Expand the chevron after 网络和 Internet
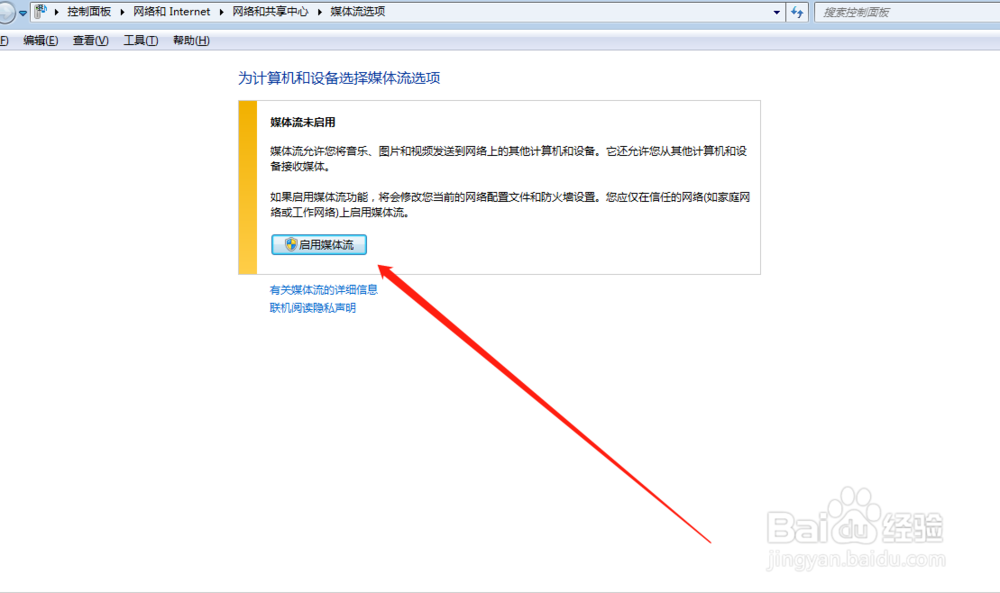Image resolution: width=1000 pixels, height=593 pixels. pos(219,11)
